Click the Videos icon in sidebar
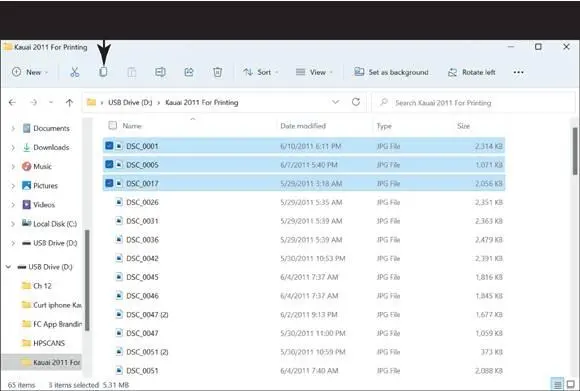This screenshot has height=391, width=580. 26,205
